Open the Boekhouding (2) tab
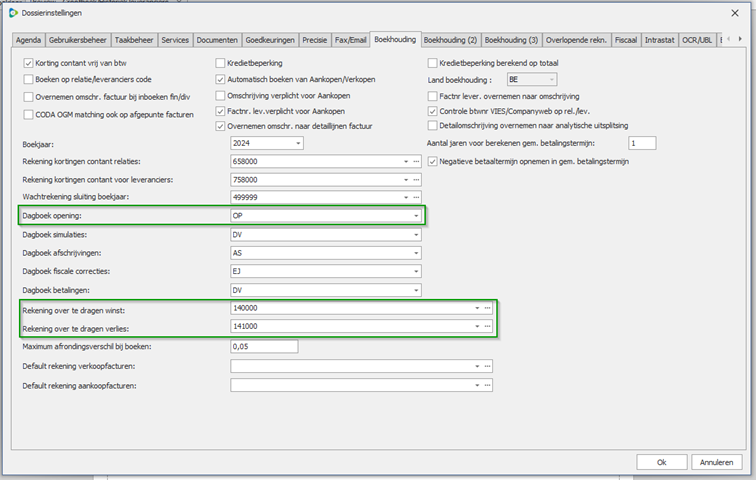 tap(450, 40)
